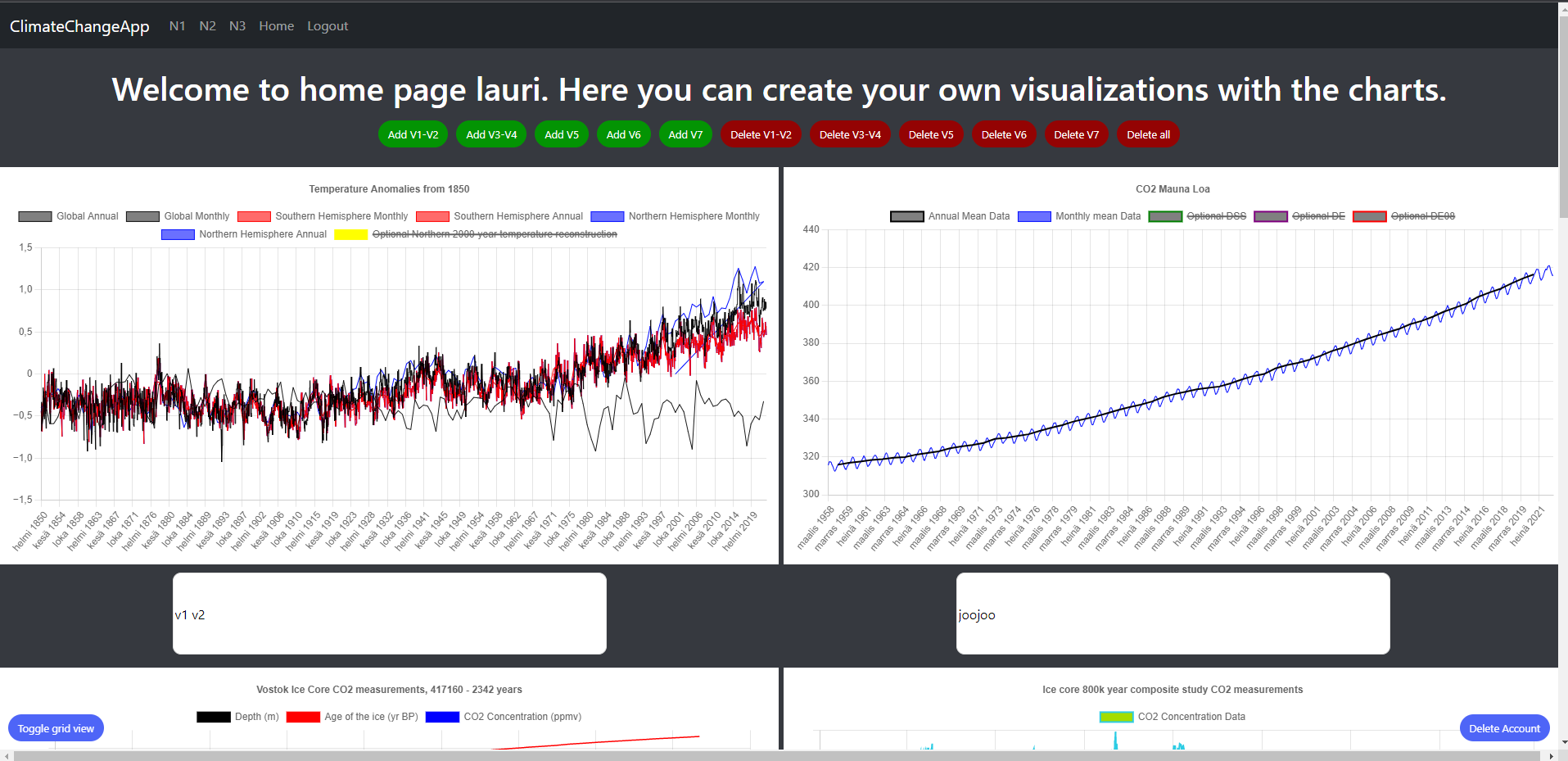Toggle CO2 Concentration Data legend item
Viewport: 1568px width, 761px height.
click(x=1173, y=717)
